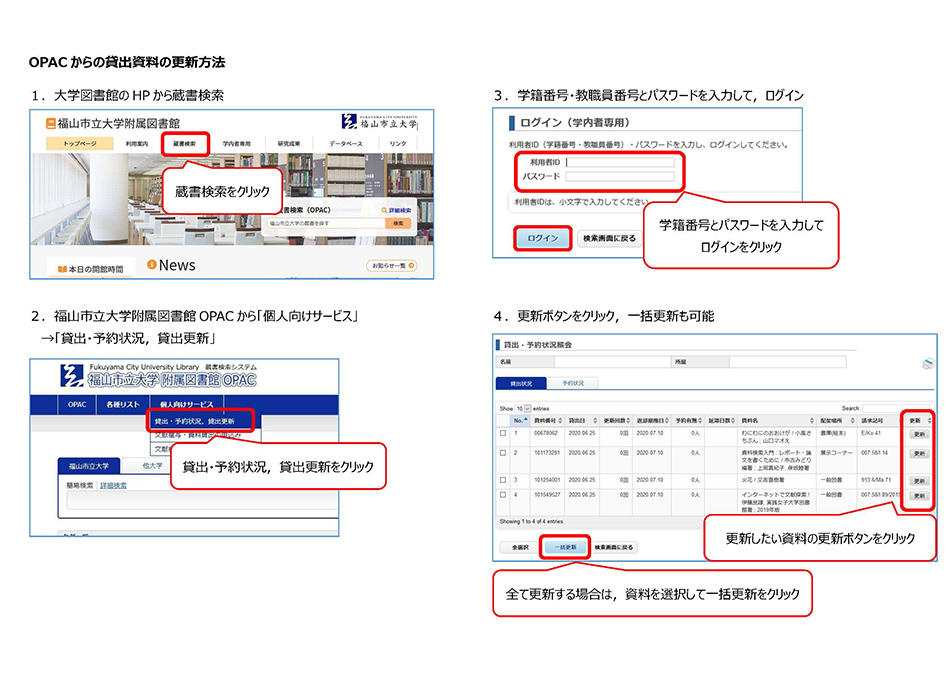
Task: Sort by 資料名 column header
Action: pyautogui.click(x=777, y=420)
